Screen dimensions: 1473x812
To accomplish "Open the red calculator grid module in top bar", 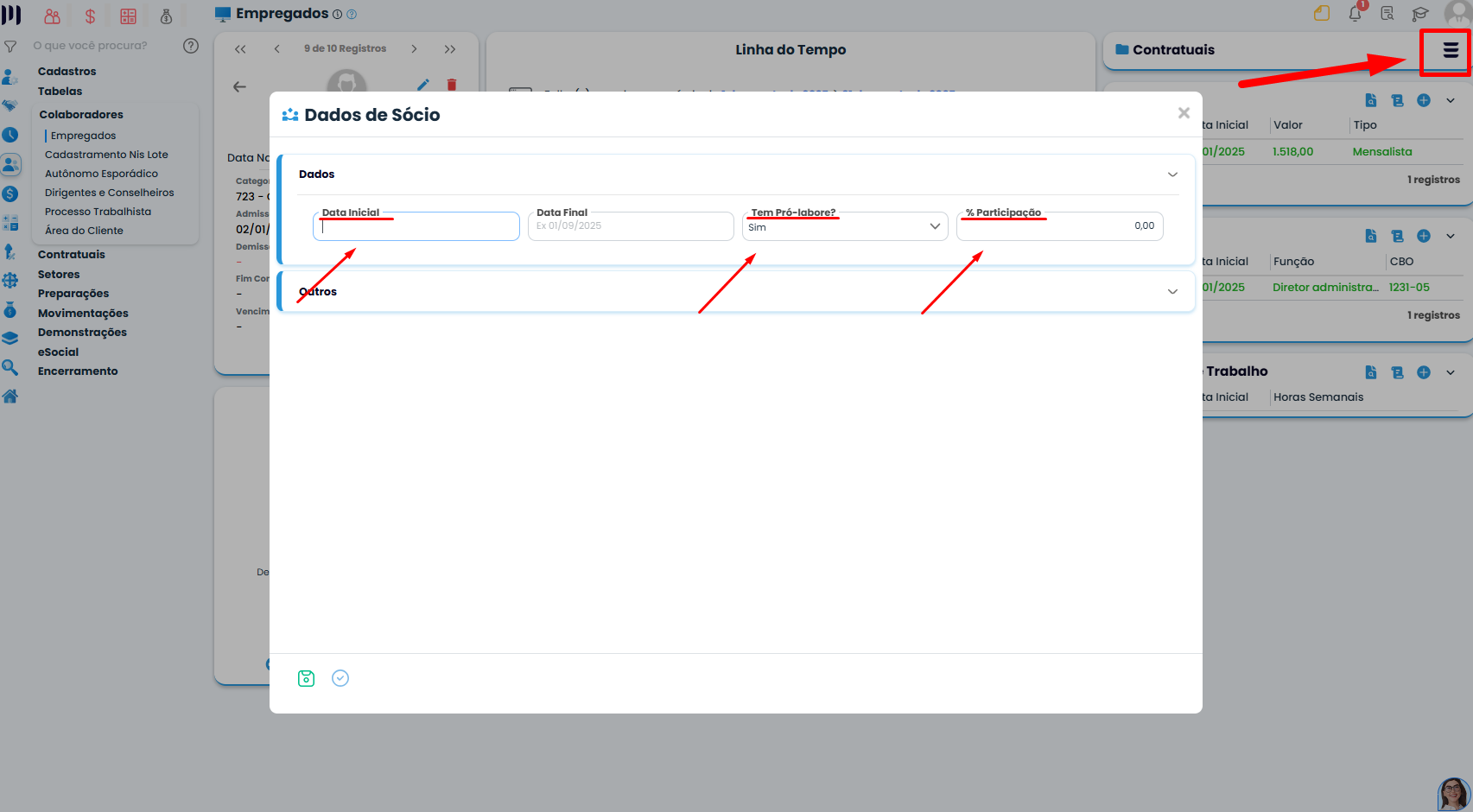I will pos(128,16).
